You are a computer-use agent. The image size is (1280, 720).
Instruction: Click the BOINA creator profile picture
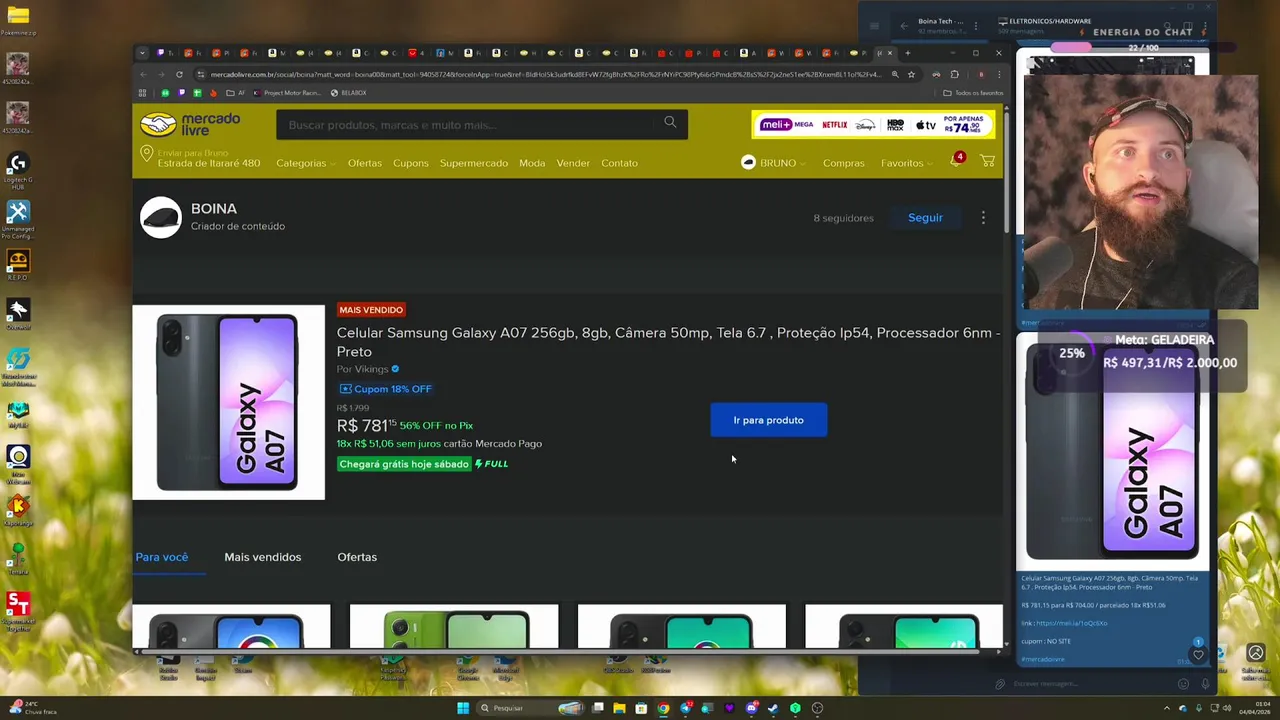[x=161, y=218]
